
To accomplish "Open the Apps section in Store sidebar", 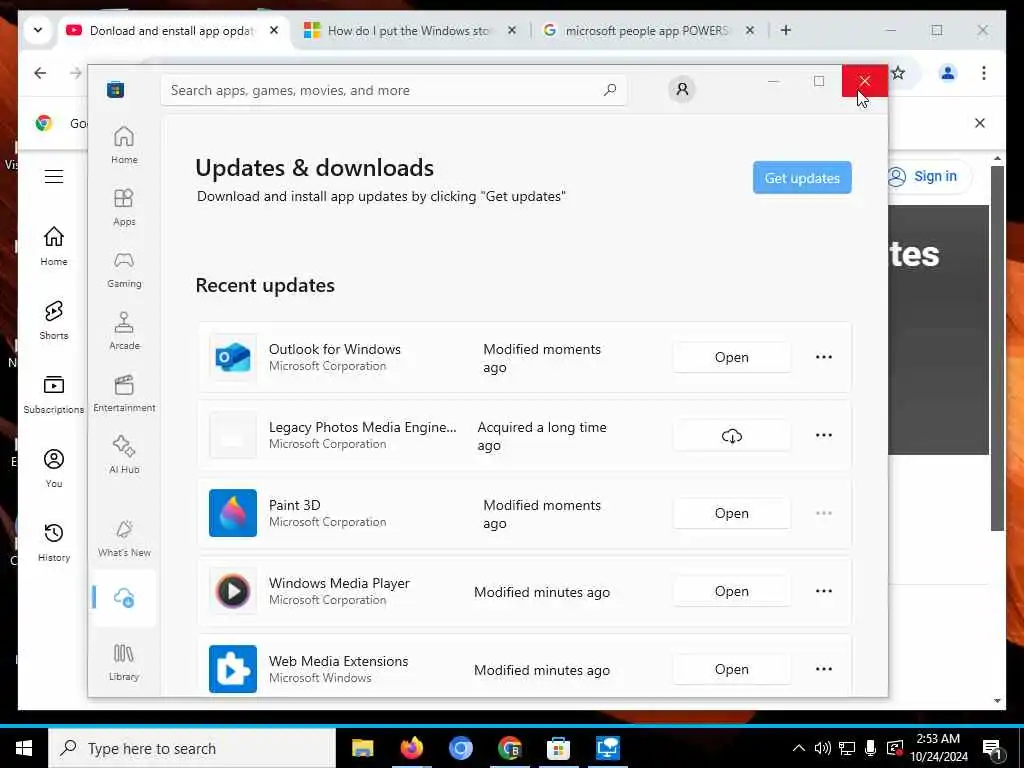I will [x=124, y=207].
